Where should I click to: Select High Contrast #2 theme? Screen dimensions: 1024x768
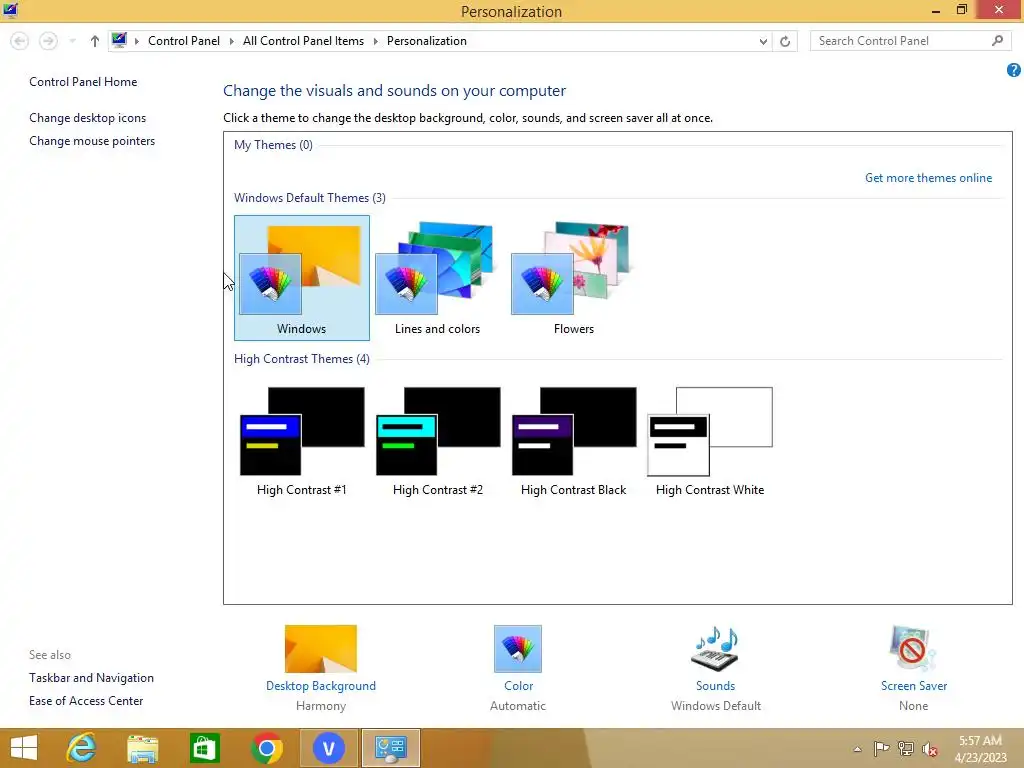[x=438, y=441]
